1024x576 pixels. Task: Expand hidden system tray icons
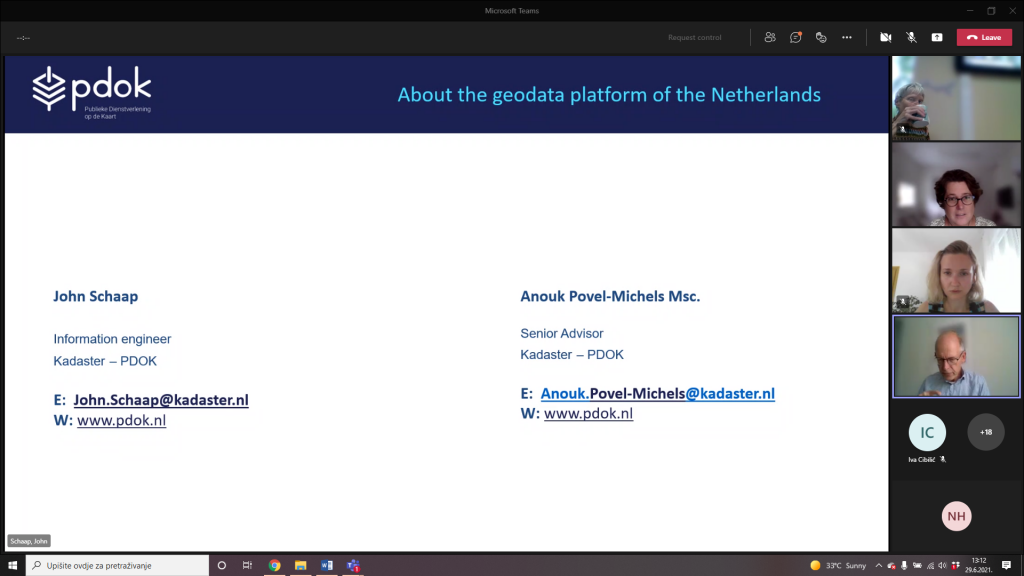pyautogui.click(x=877, y=565)
